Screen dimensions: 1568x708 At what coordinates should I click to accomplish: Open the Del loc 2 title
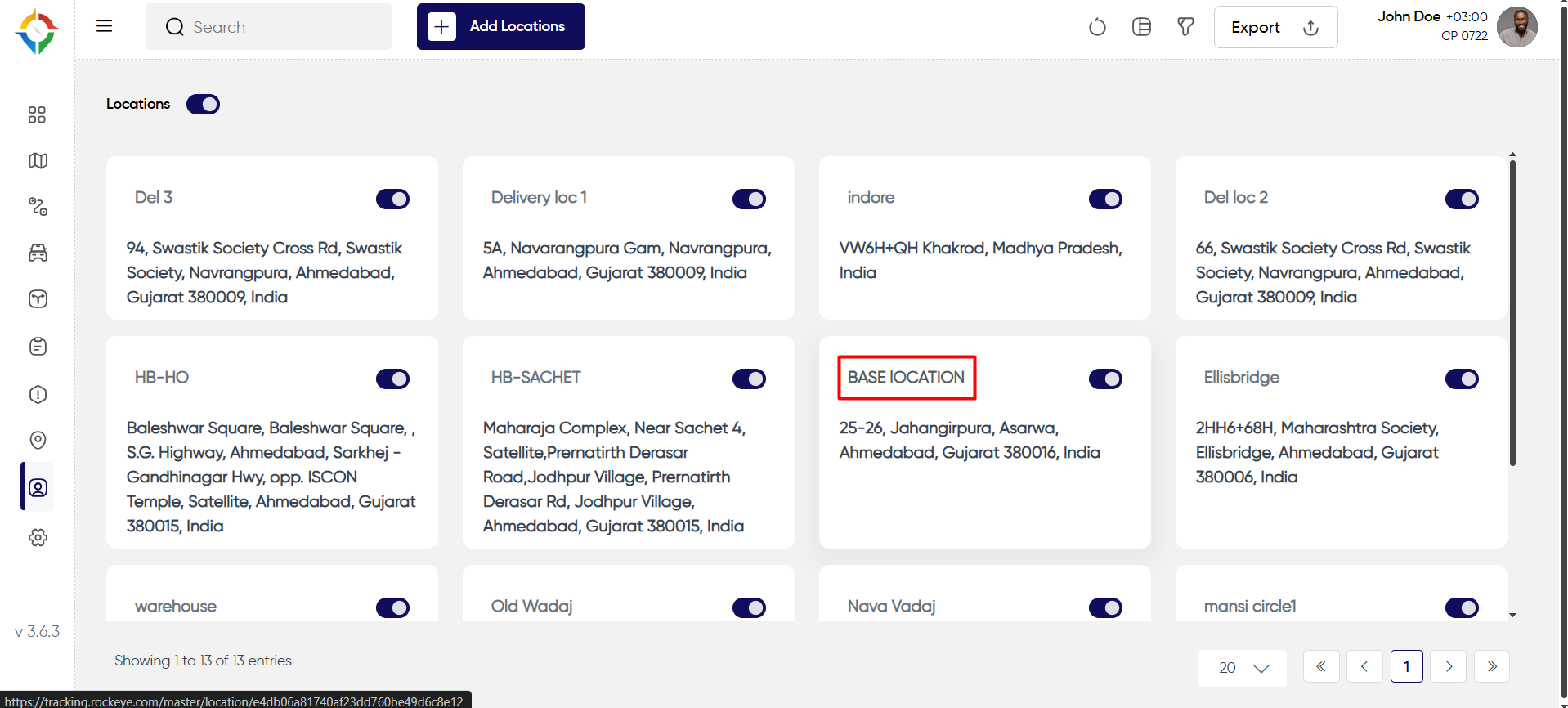coord(1236,197)
